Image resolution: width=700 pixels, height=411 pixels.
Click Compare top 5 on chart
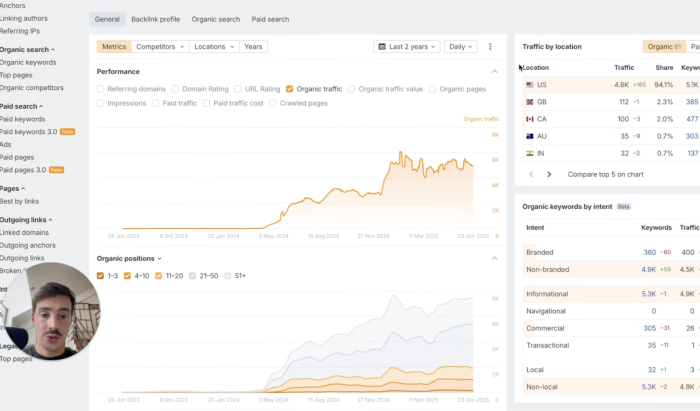tap(605, 174)
